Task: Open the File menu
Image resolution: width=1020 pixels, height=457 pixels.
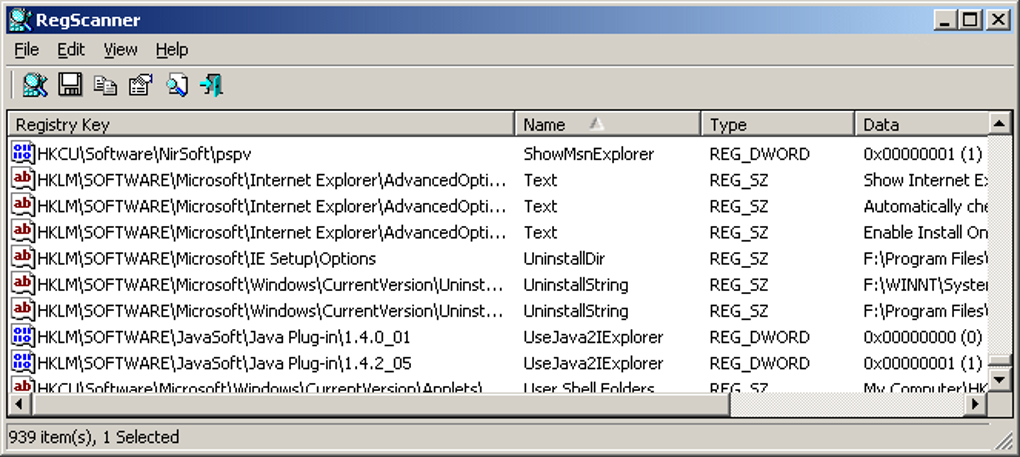Action: coord(27,49)
